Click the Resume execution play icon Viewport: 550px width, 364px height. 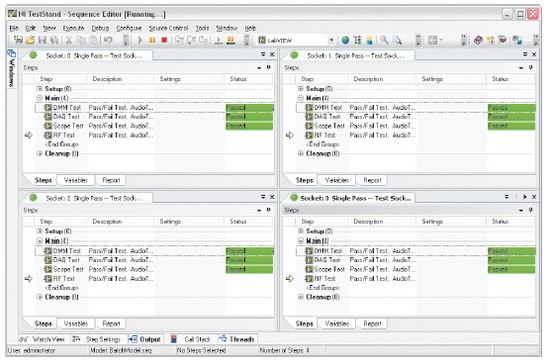coord(140,40)
